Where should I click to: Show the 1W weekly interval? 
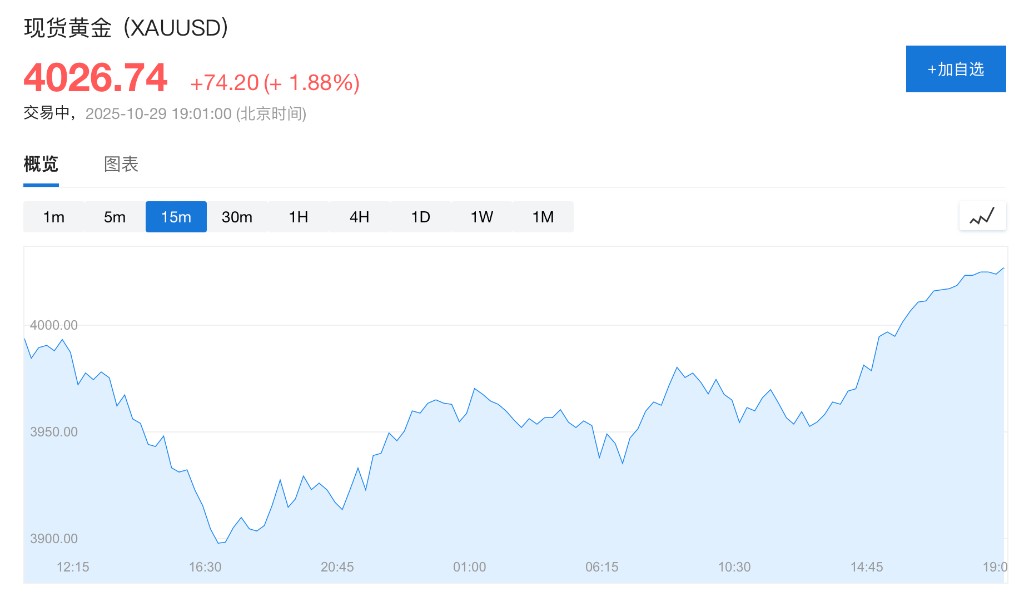tap(482, 217)
